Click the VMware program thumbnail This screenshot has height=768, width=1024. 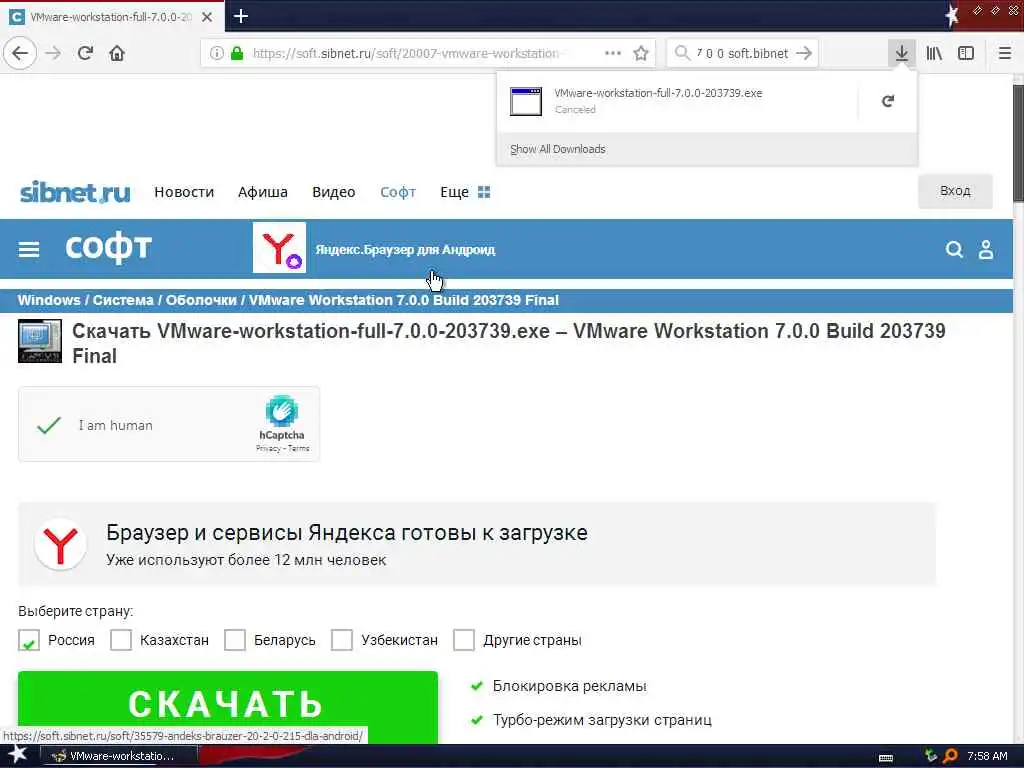[x=40, y=341]
